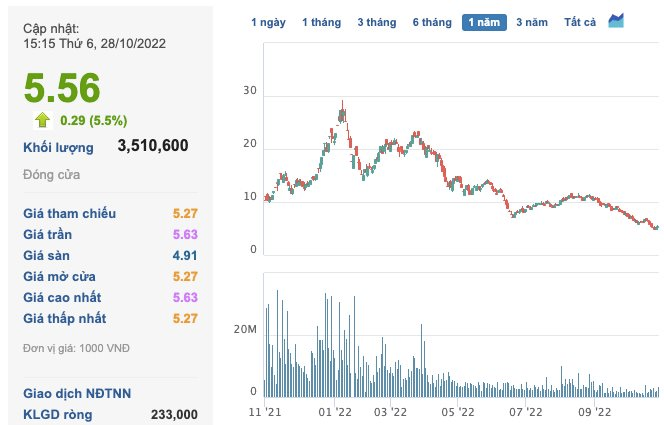Click the Khối lượng value 3,510,600
664x425 pixels.
click(152, 147)
